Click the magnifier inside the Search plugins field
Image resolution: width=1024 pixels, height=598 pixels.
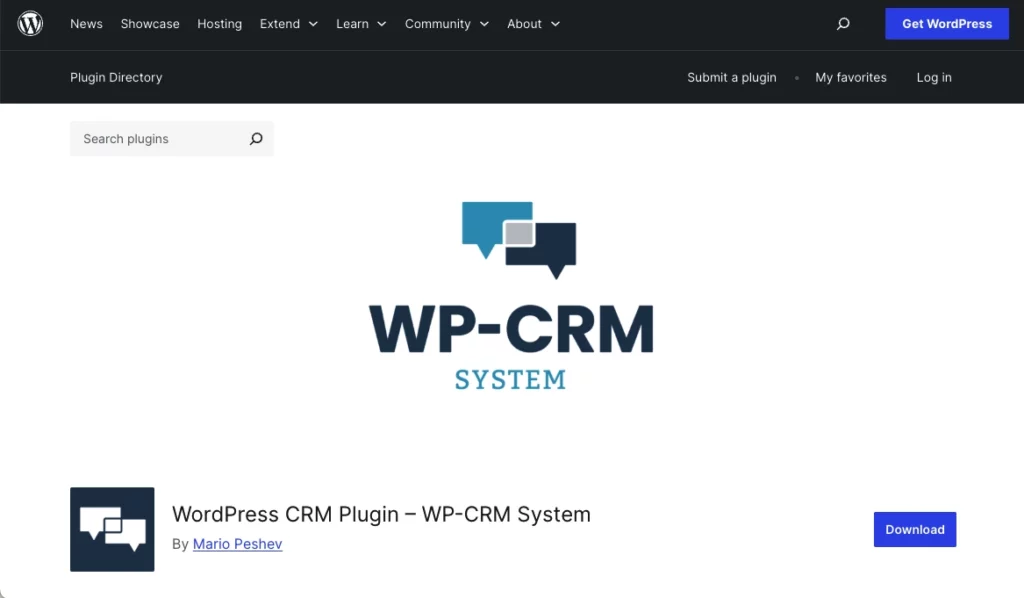(256, 138)
